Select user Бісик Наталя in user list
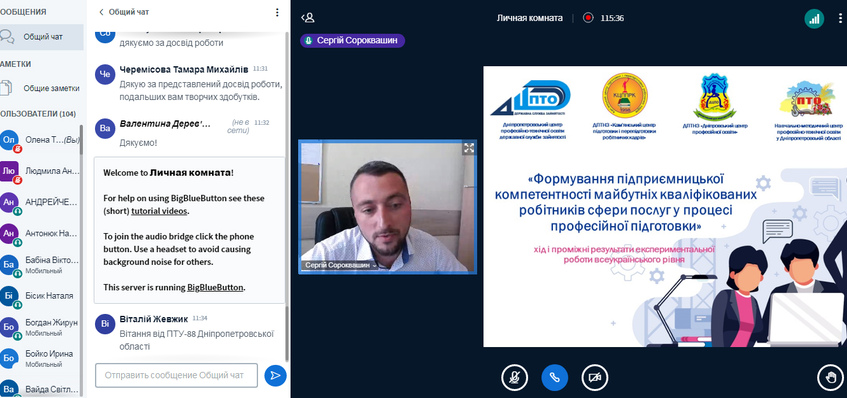 (x=40, y=296)
